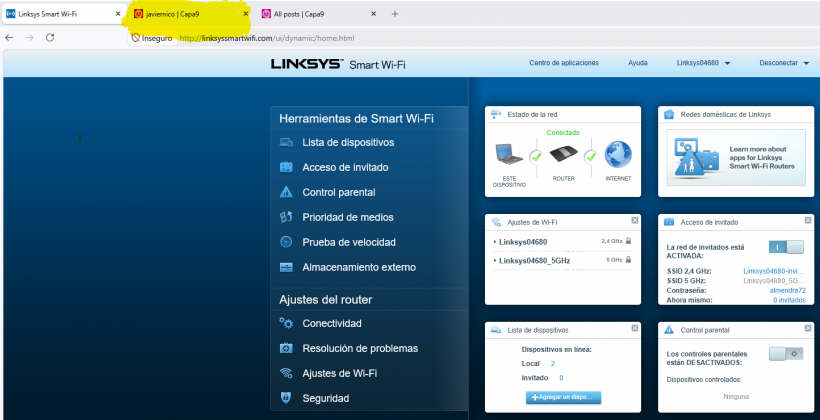Click the Inseguro site security indicator
This screenshot has height=420, width=820.
pyautogui.click(x=152, y=38)
